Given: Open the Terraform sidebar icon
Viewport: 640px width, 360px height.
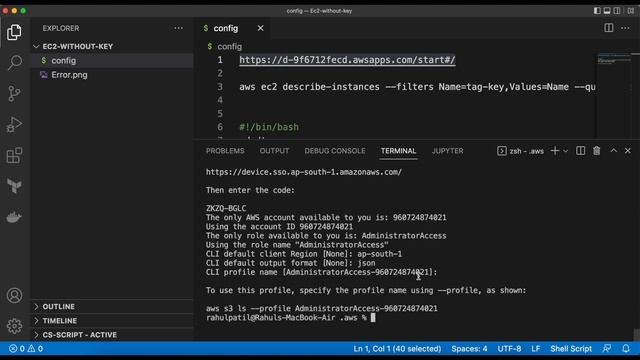Looking at the screenshot, I should tap(14, 186).
